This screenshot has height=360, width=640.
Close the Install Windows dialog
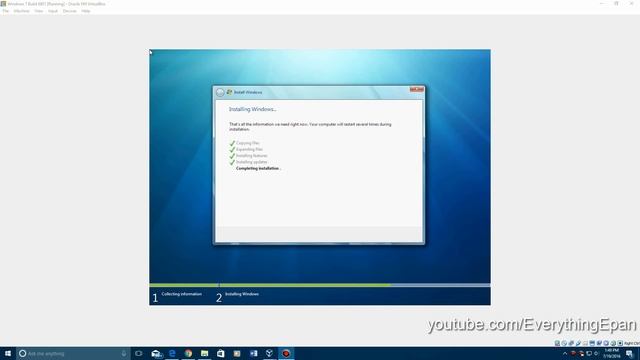coord(417,89)
